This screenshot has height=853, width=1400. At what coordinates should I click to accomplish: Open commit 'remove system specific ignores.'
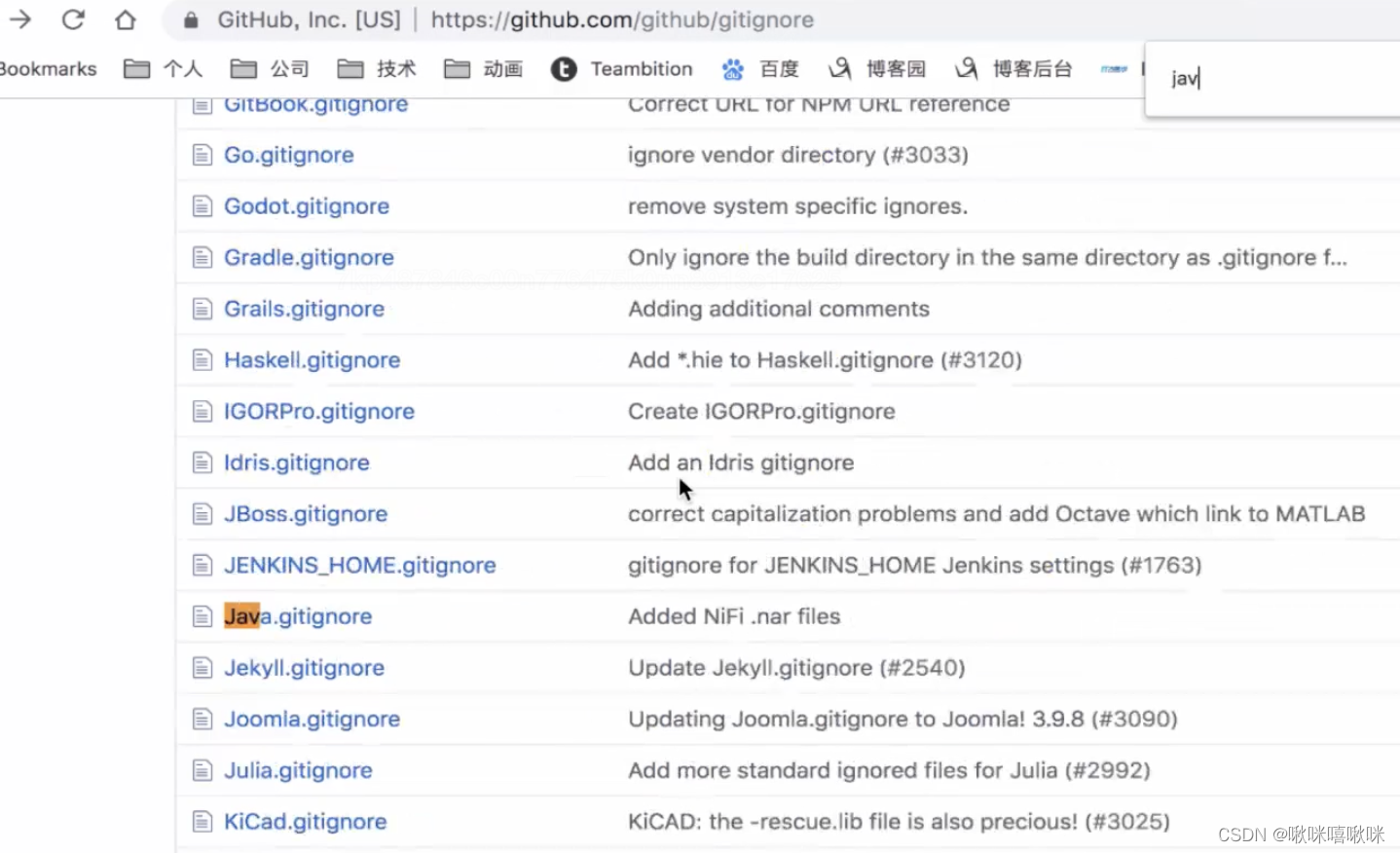(797, 206)
